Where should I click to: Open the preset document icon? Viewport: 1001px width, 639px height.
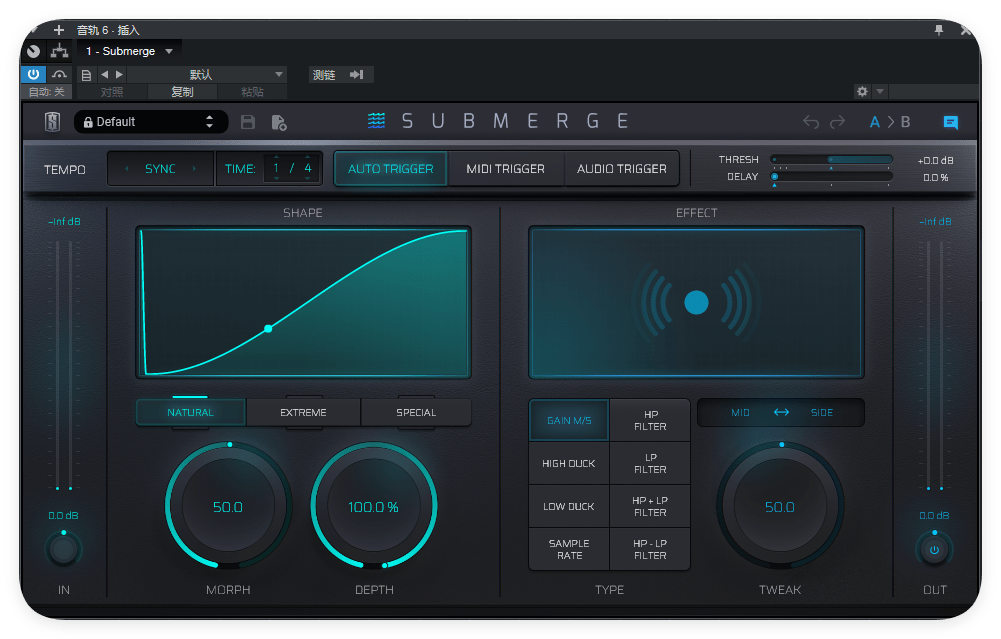pyautogui.click(x=86, y=75)
